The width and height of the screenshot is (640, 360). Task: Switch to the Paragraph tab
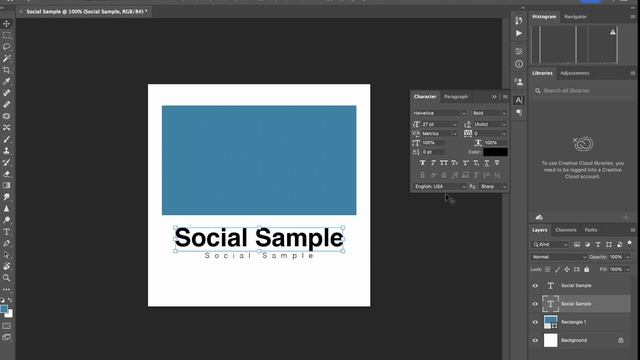tap(456, 97)
